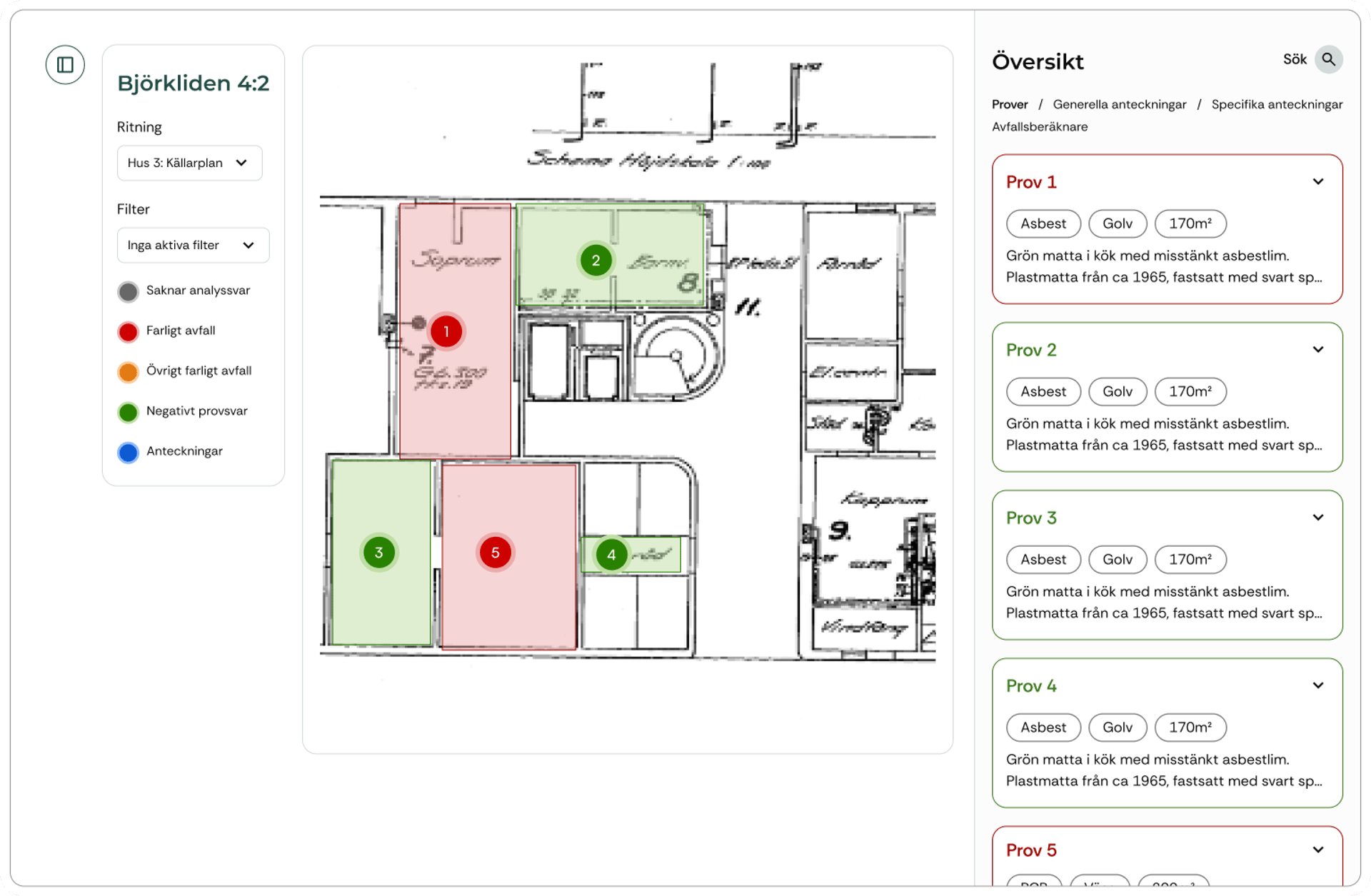The height and width of the screenshot is (896, 1371).
Task: Click the red Farligt avfall swatch
Action: point(129,331)
